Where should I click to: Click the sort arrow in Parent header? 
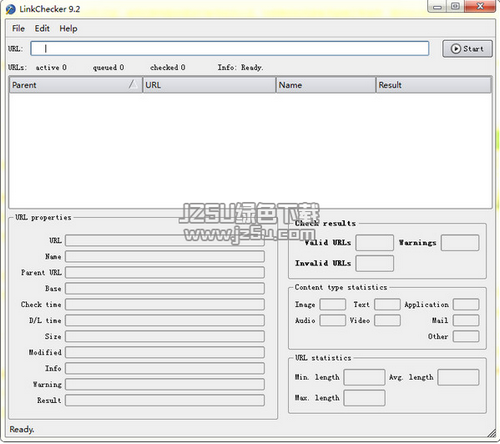pos(133,84)
